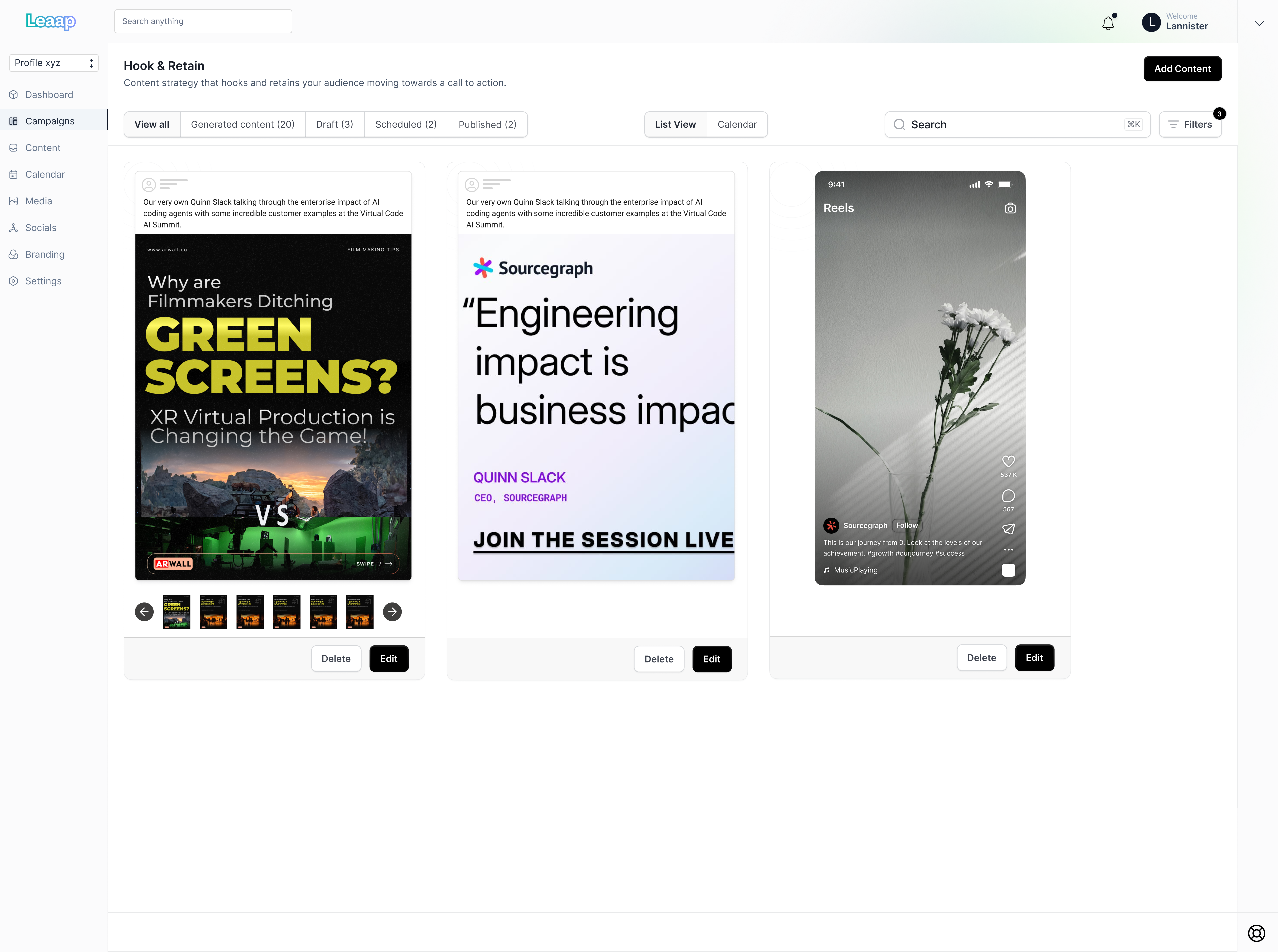
Task: Open Socials section in sidebar
Action: click(x=41, y=228)
